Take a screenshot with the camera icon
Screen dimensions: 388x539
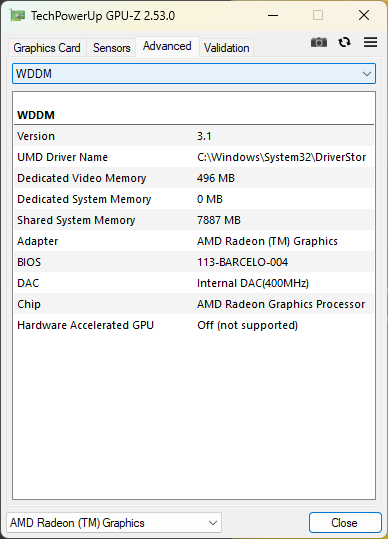(x=319, y=42)
